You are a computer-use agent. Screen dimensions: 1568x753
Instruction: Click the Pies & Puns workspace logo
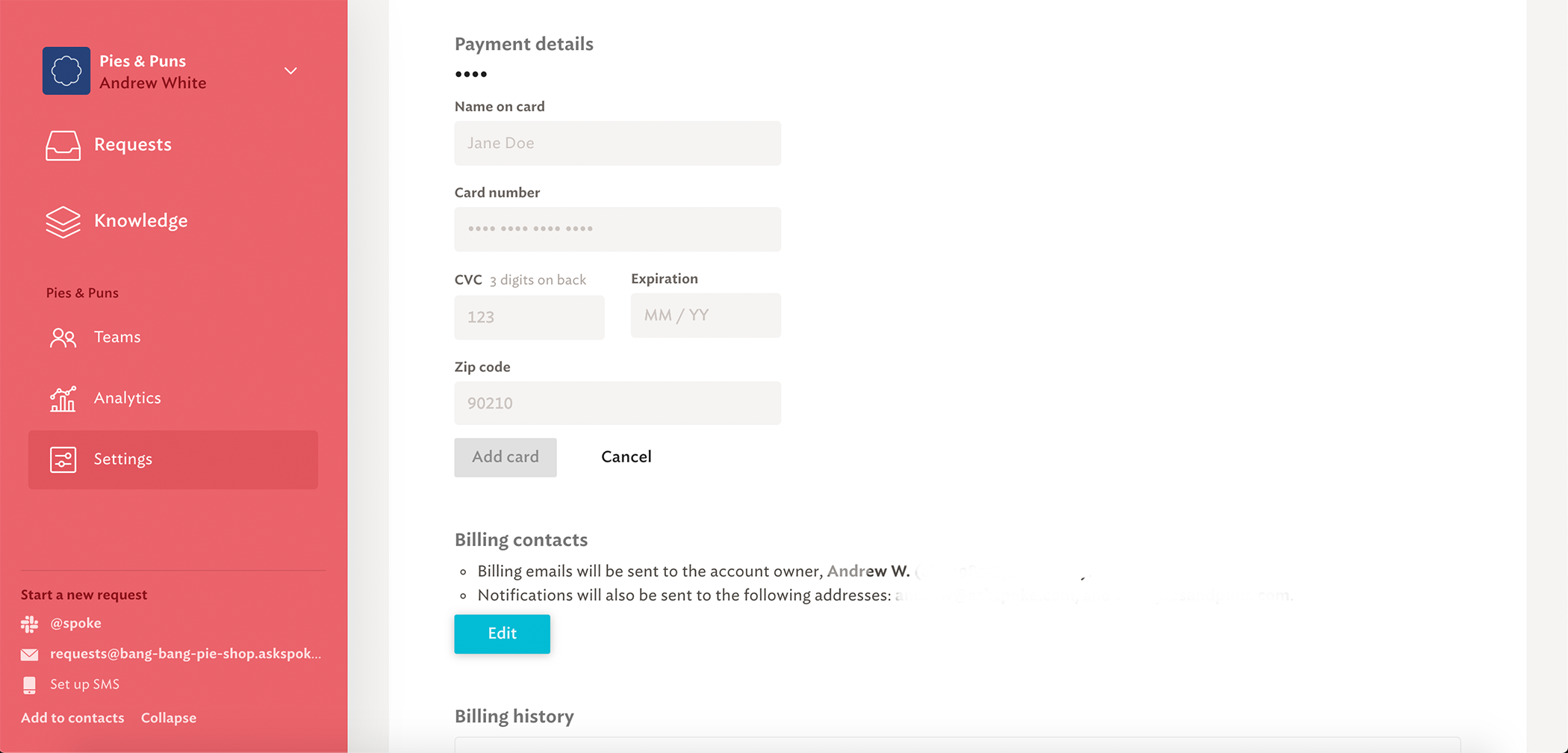(x=66, y=71)
